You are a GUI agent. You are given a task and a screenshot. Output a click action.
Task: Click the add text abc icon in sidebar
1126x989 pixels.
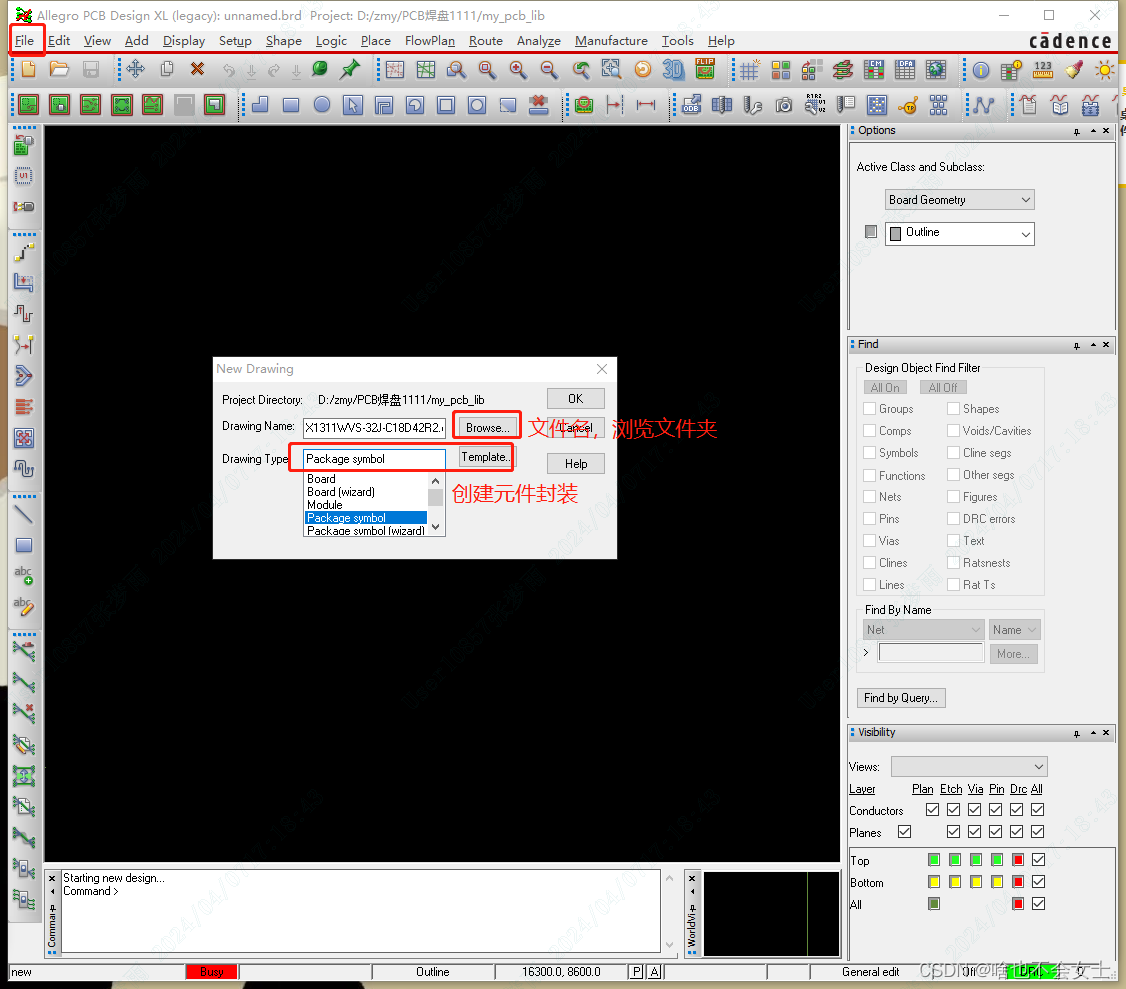(x=24, y=575)
